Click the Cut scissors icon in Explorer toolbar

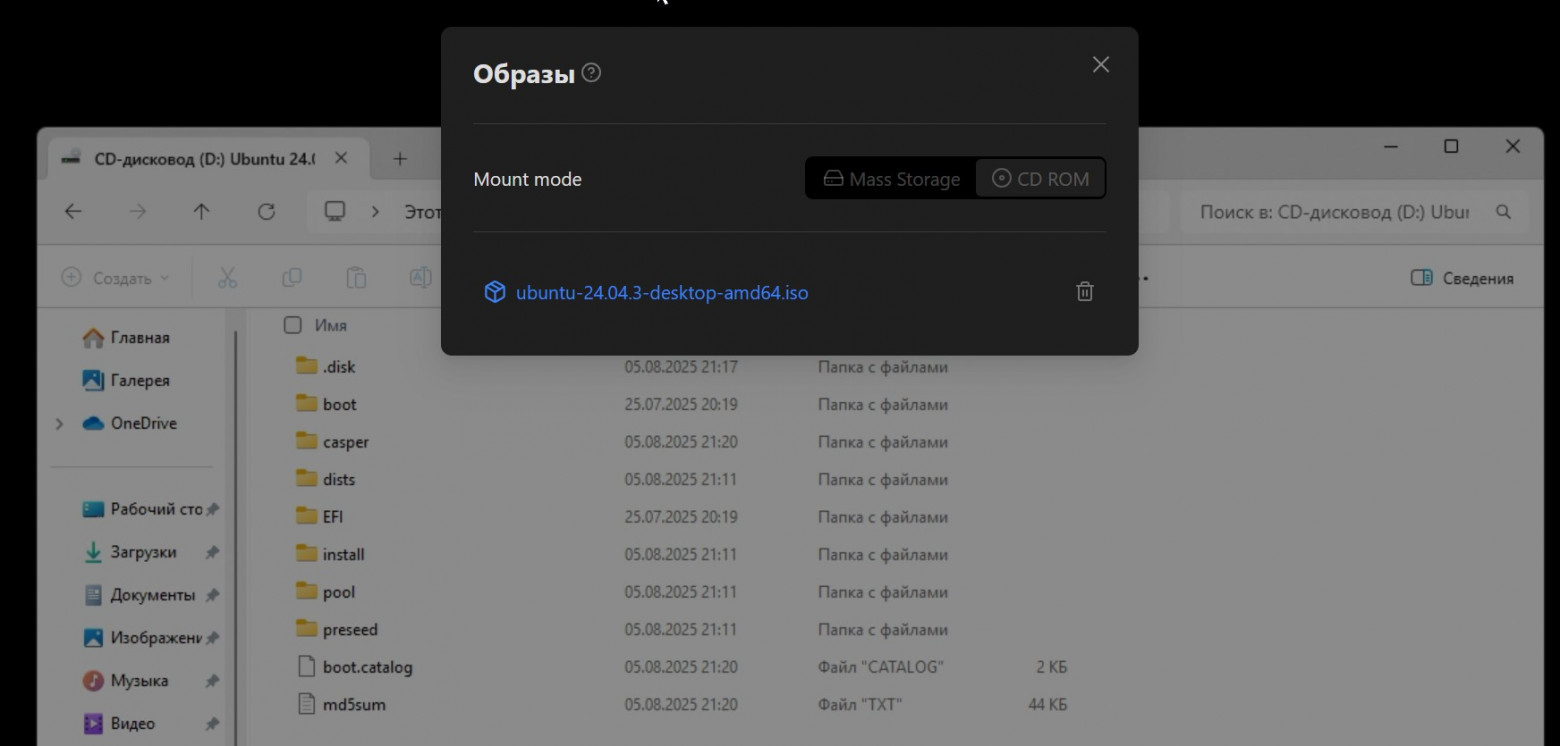coord(228,278)
